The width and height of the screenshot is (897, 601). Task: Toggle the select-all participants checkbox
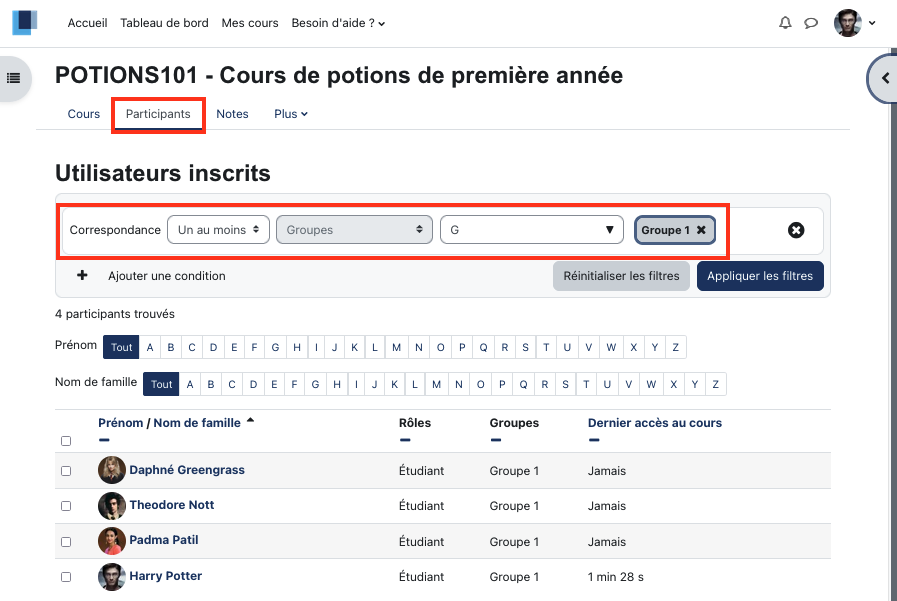66,441
